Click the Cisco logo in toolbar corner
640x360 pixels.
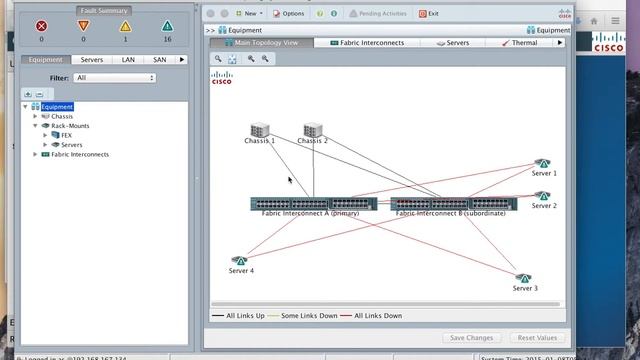[x=565, y=13]
